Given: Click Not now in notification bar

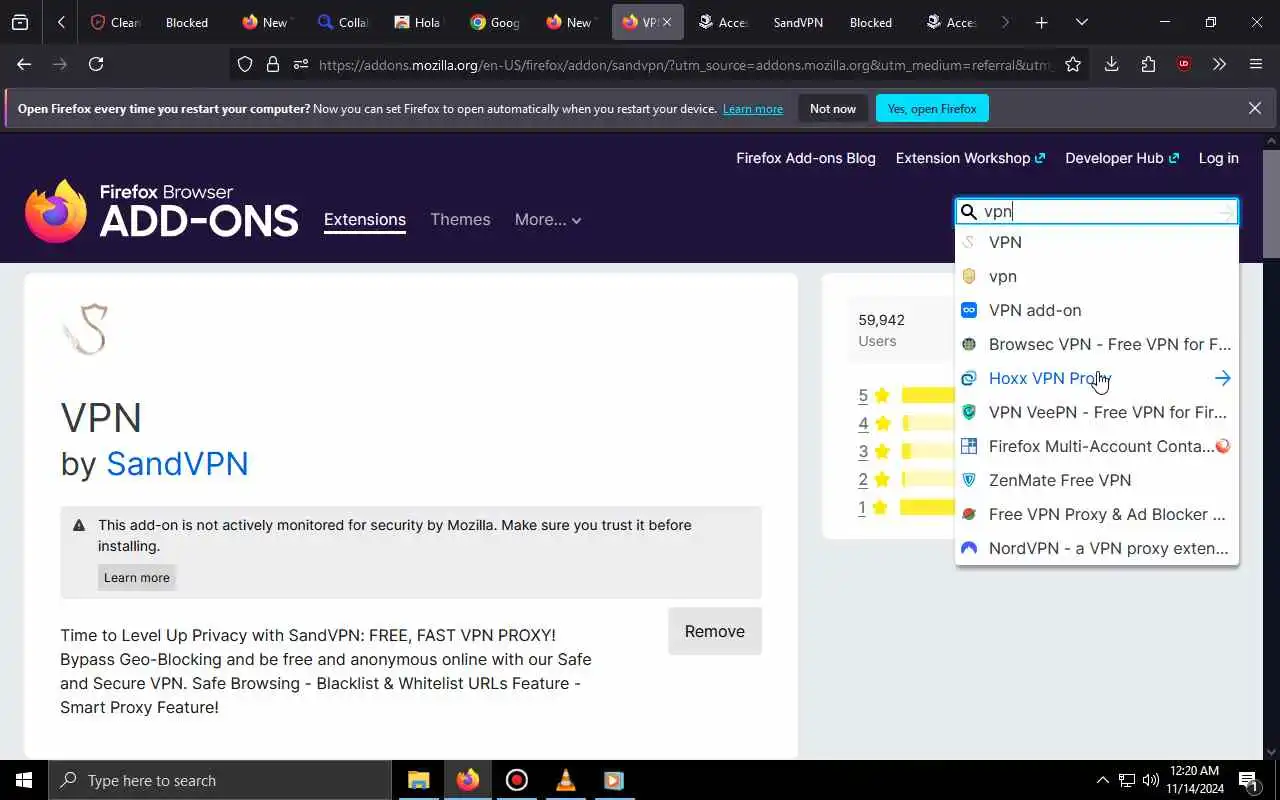Looking at the screenshot, I should [833, 108].
